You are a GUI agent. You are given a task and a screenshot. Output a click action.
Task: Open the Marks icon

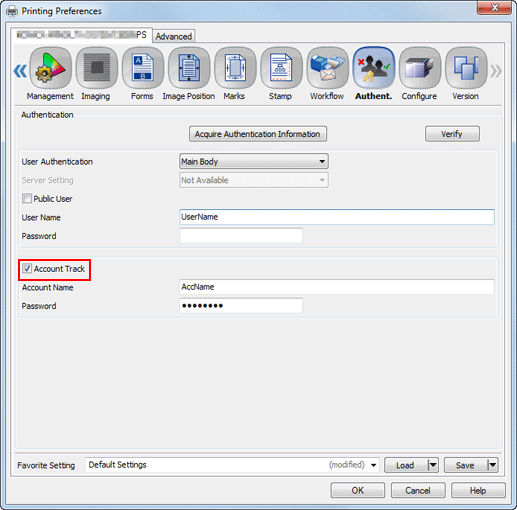(x=235, y=68)
